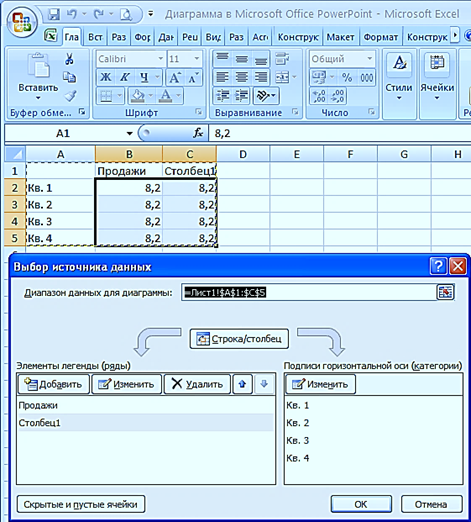Switch to the Макет ribbon tab

340,37
